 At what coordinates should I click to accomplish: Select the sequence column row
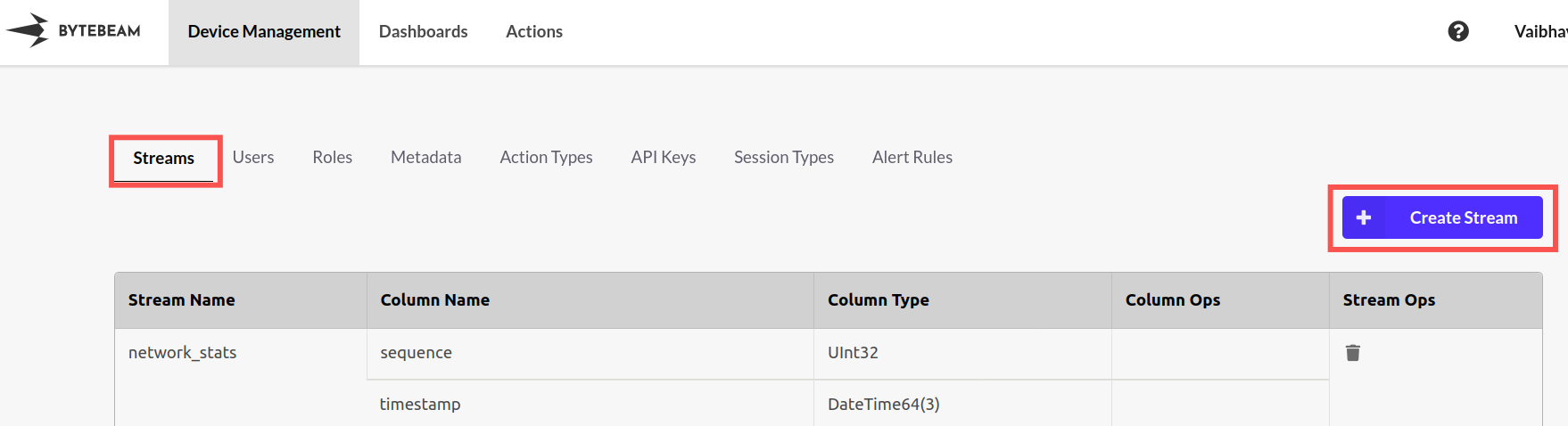[x=722, y=354]
